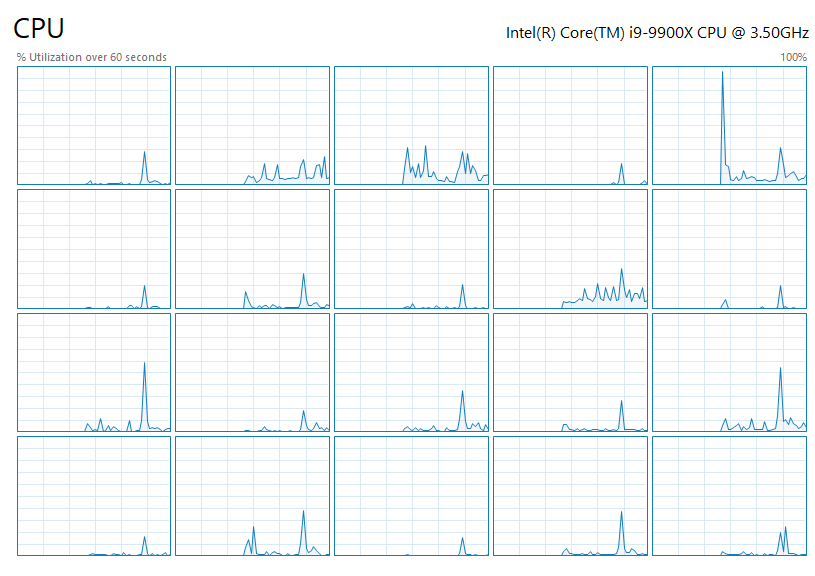The height and width of the screenshot is (576, 815).
Task: Select core graph in third row, third column
Action: (412, 373)
